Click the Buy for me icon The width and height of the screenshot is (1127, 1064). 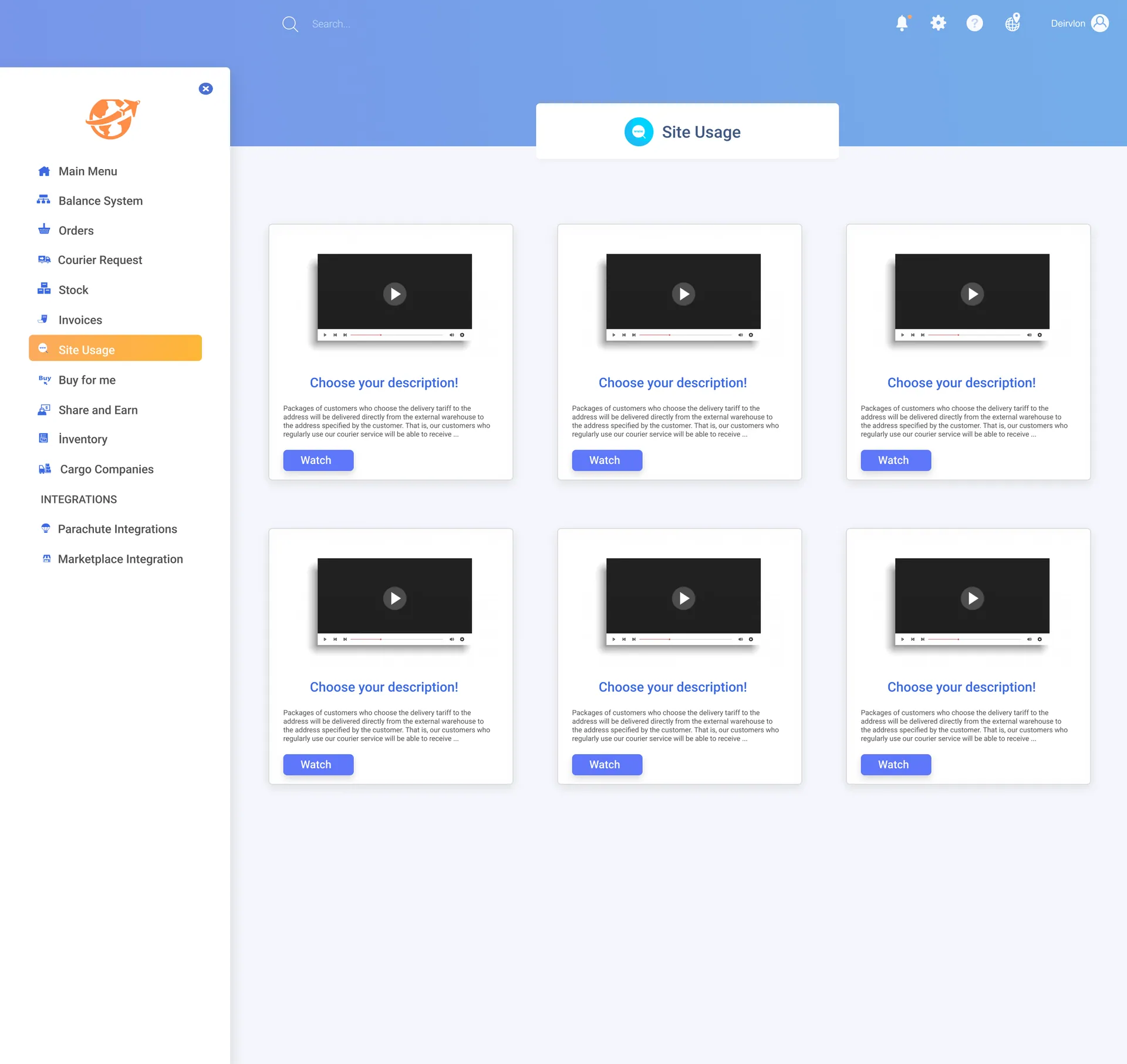point(45,380)
